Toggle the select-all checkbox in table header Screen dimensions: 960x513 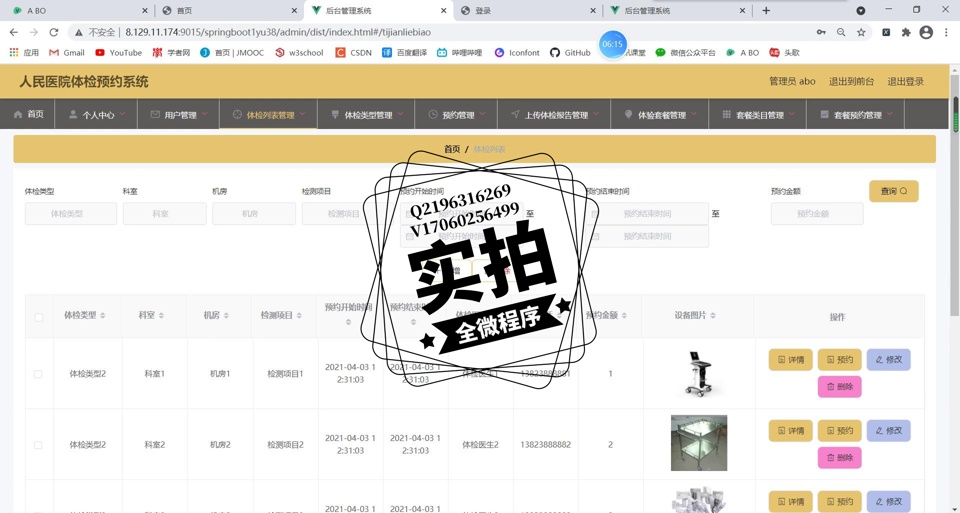(39, 317)
